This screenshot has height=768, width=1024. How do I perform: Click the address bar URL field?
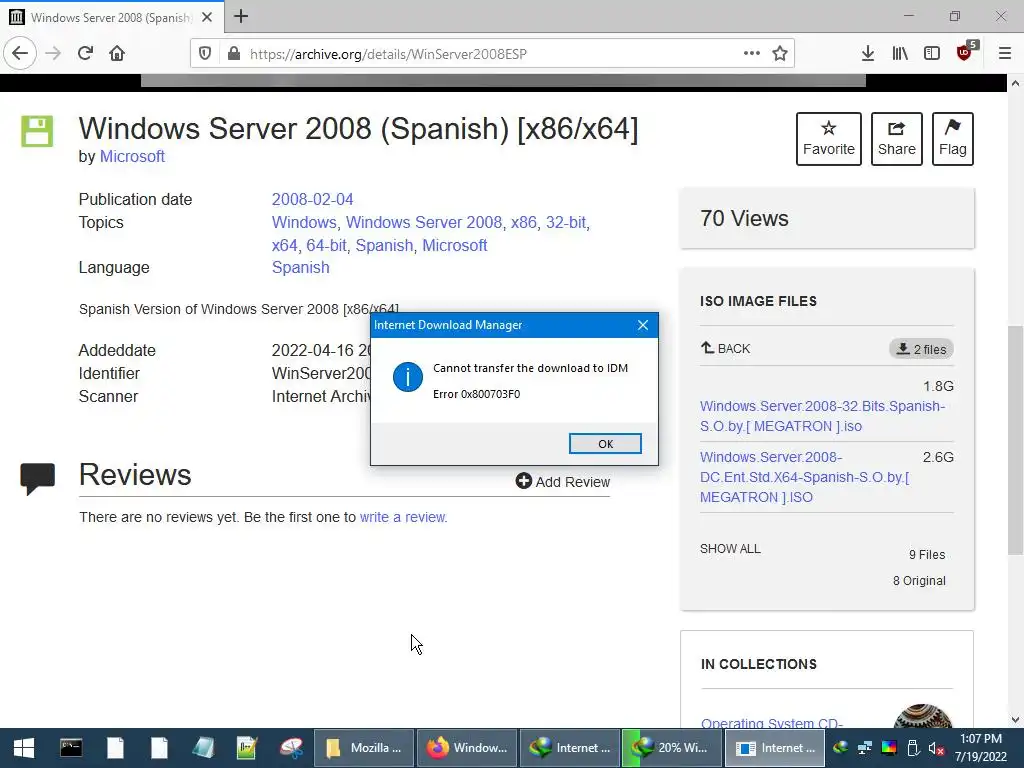tap(490, 54)
